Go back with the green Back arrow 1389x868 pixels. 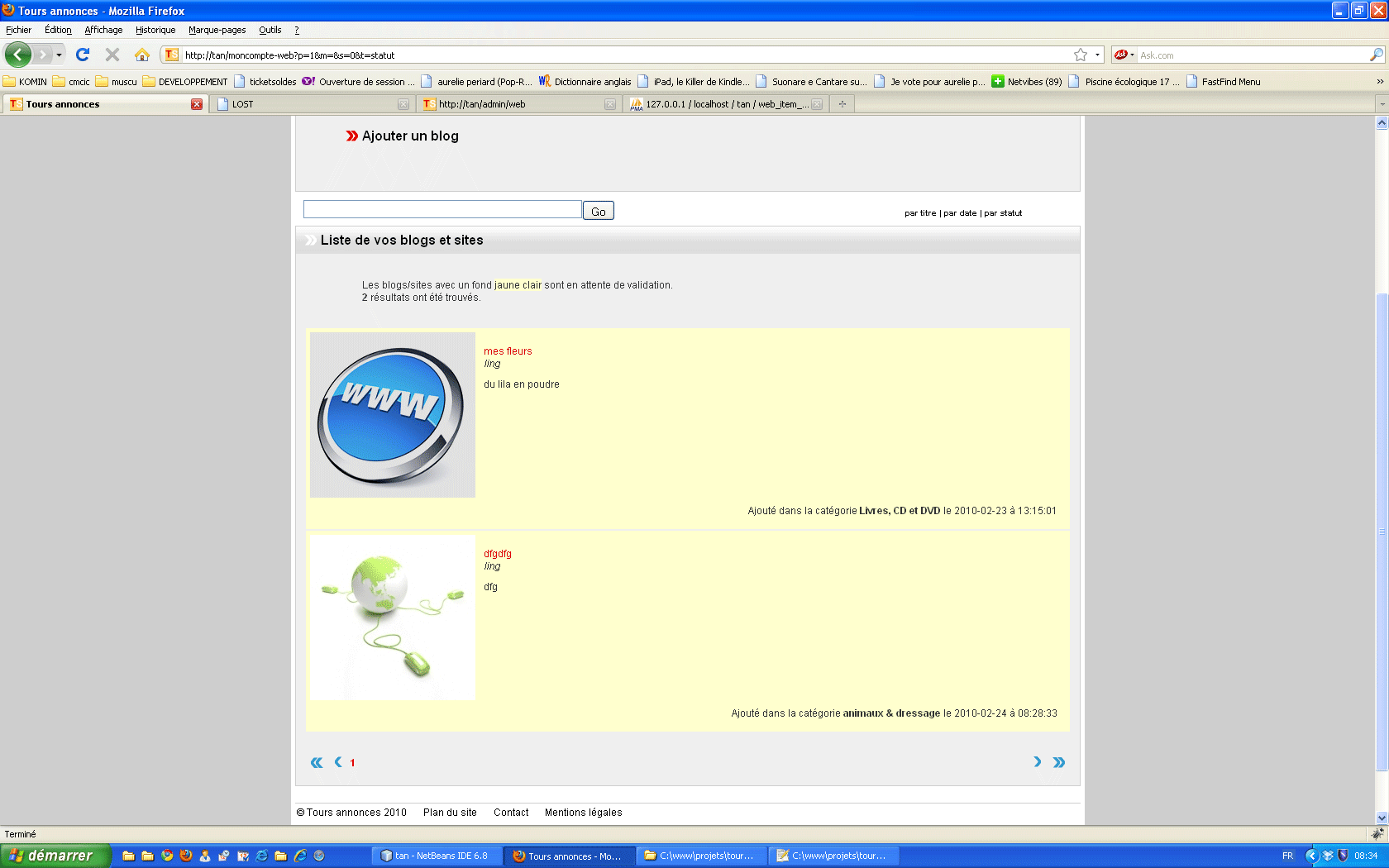18,55
